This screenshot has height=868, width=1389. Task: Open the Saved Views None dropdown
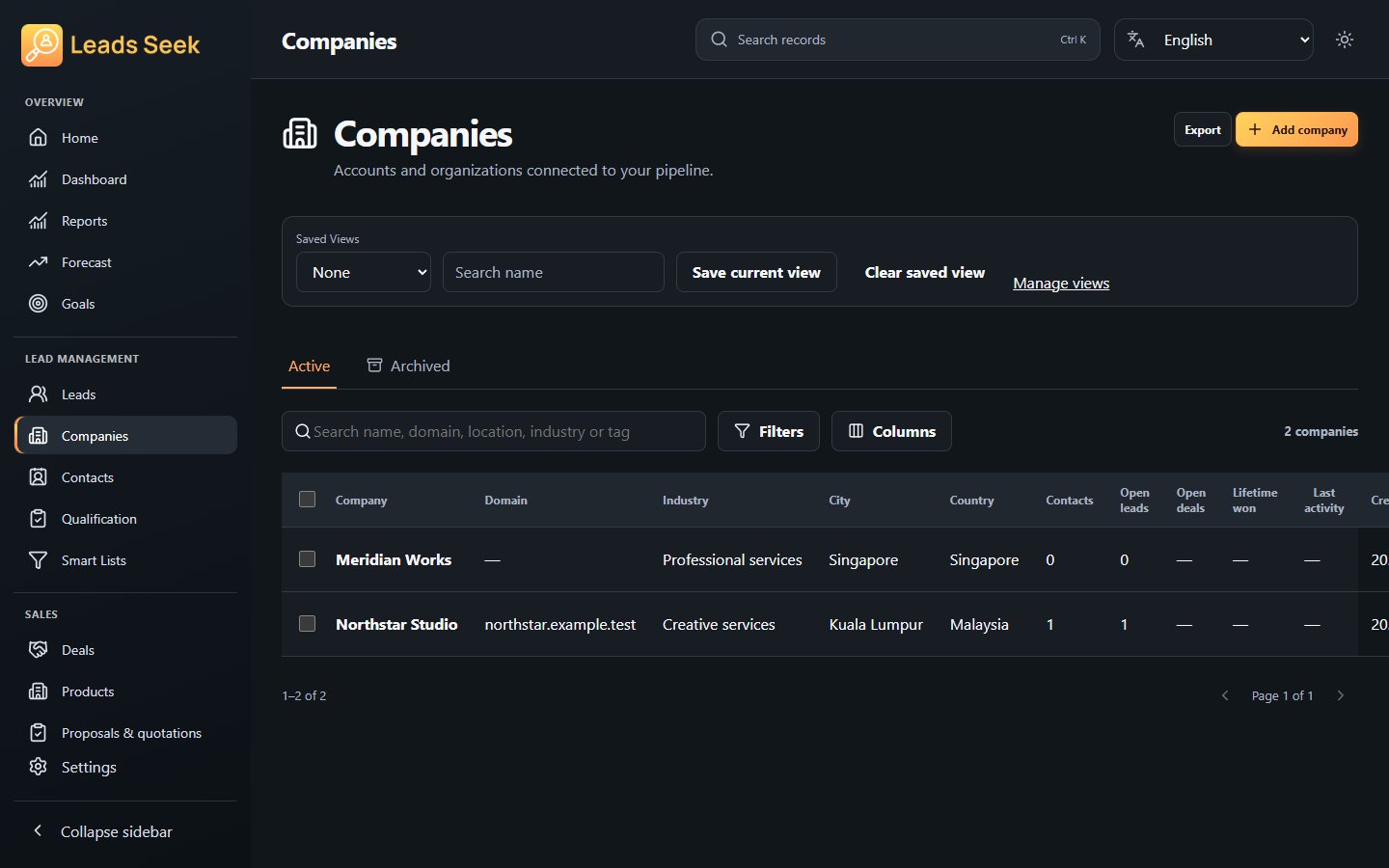tap(364, 272)
